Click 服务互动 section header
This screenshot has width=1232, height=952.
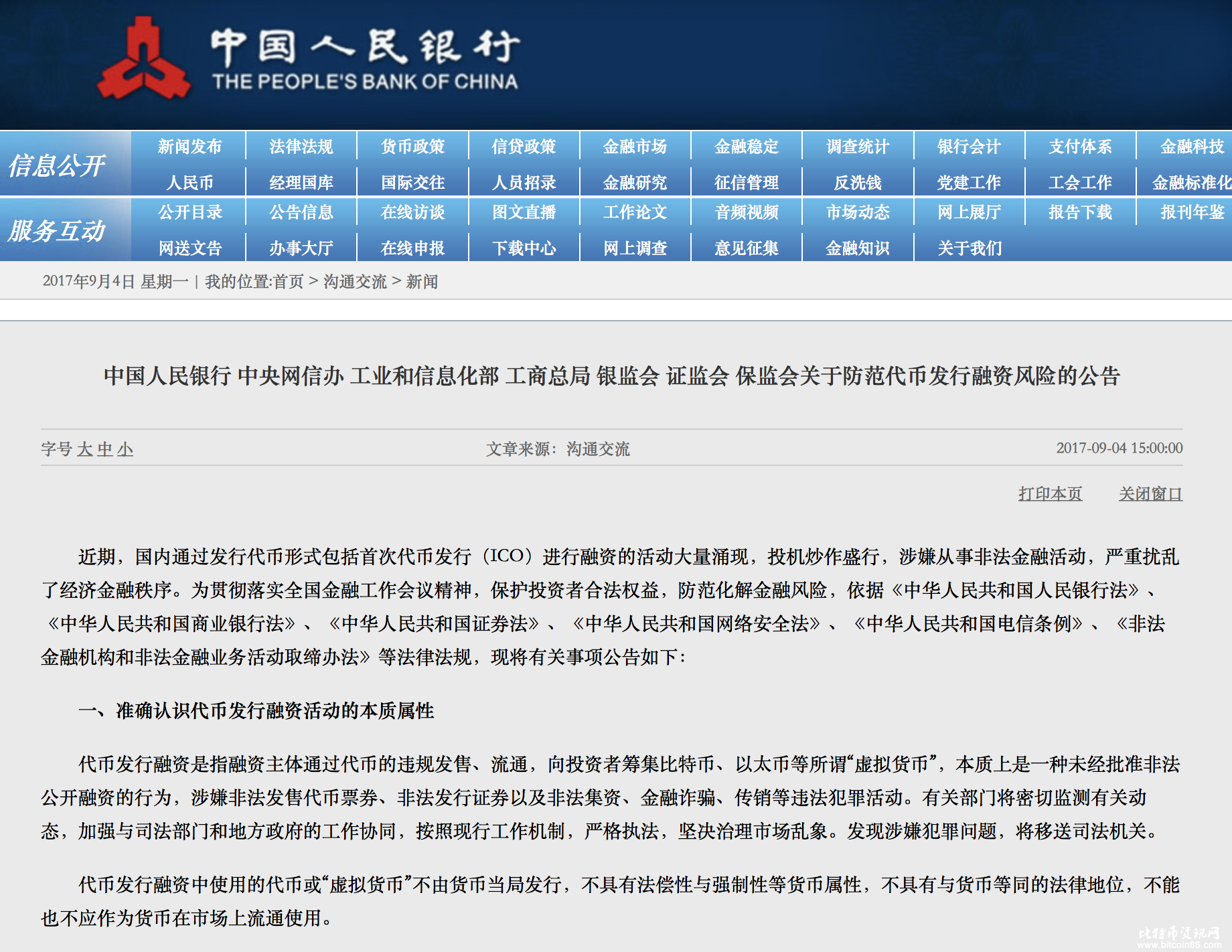coord(57,230)
